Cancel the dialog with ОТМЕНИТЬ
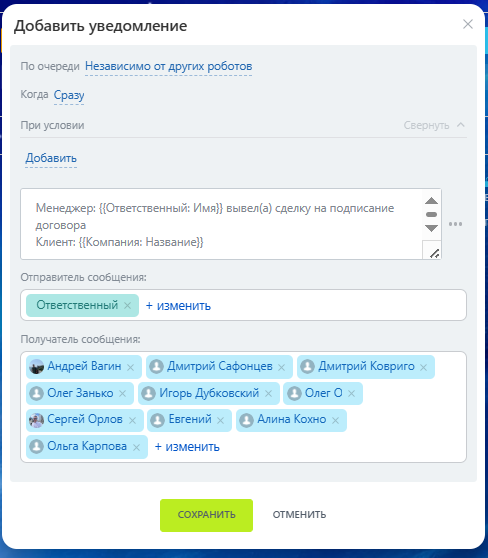The width and height of the screenshot is (488, 558). click(x=299, y=515)
